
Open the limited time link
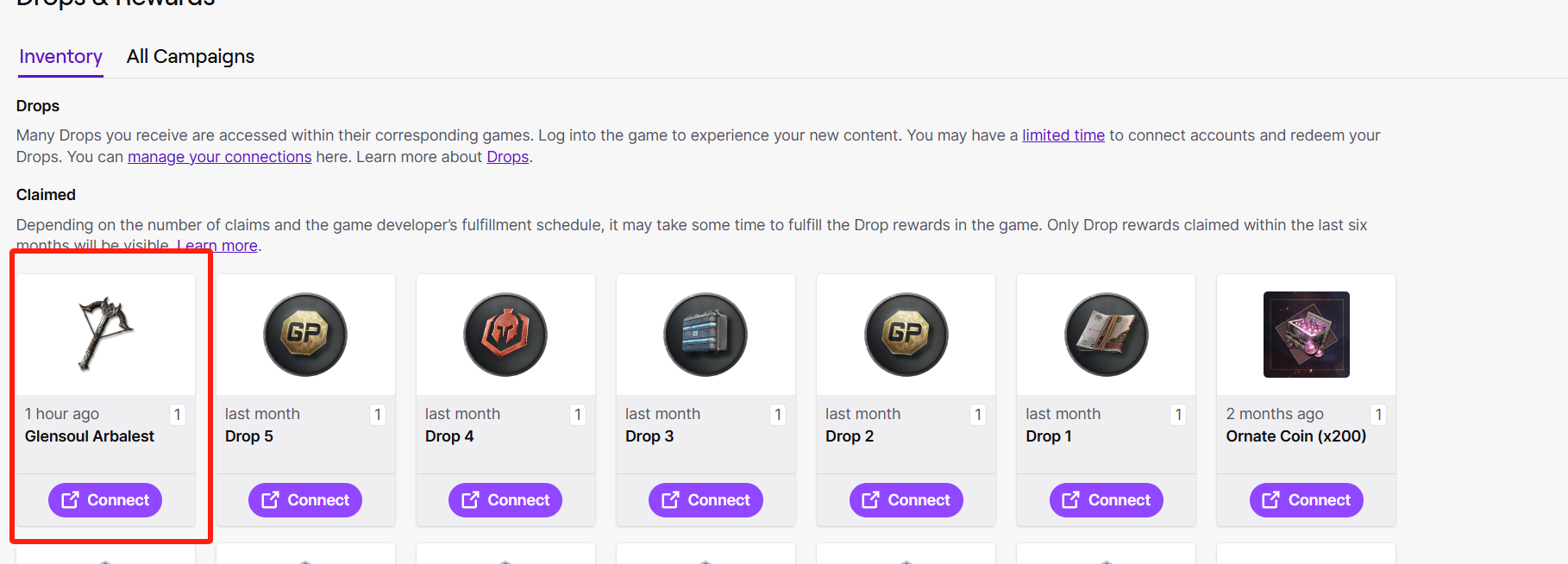point(1063,135)
